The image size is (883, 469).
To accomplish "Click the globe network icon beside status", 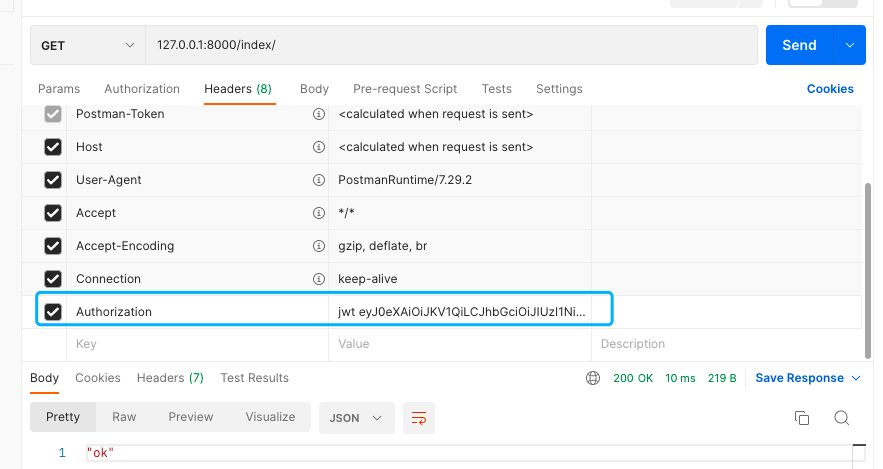I will click(594, 378).
